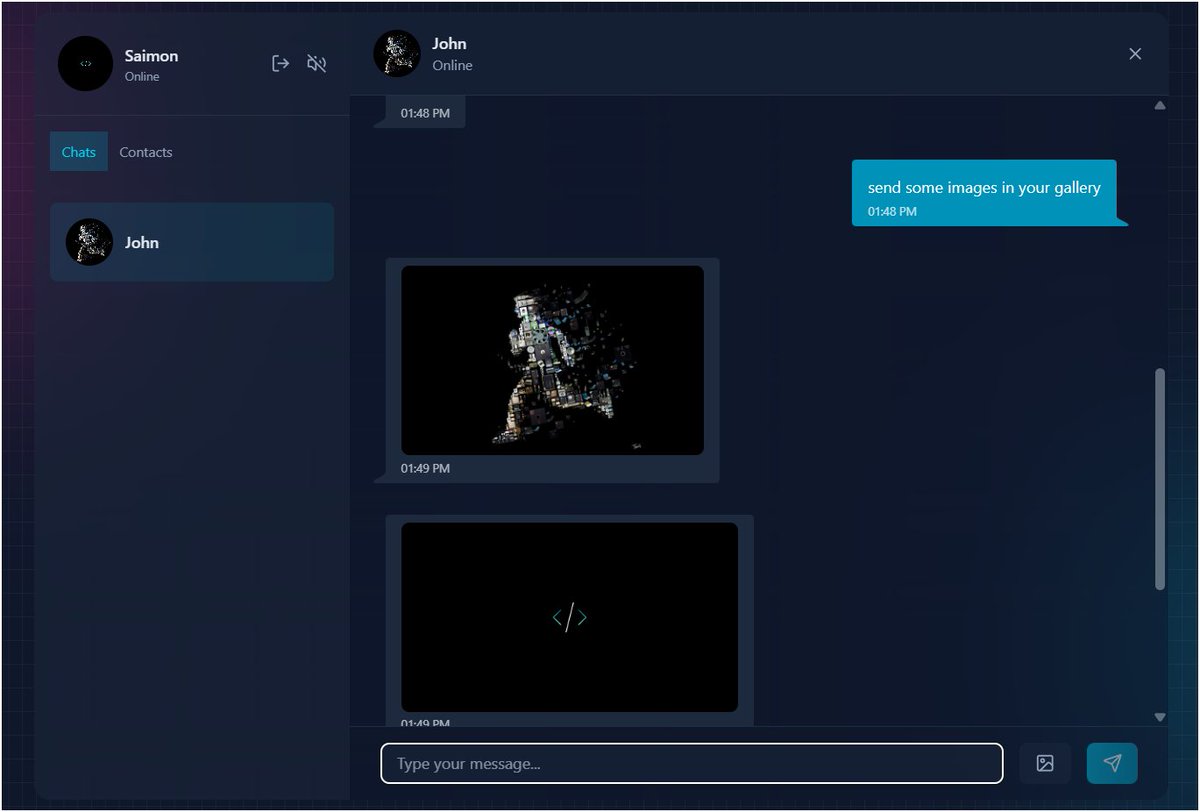Click the chat scrollbar thumb
Screen dimensions: 1200x812
point(1160,479)
